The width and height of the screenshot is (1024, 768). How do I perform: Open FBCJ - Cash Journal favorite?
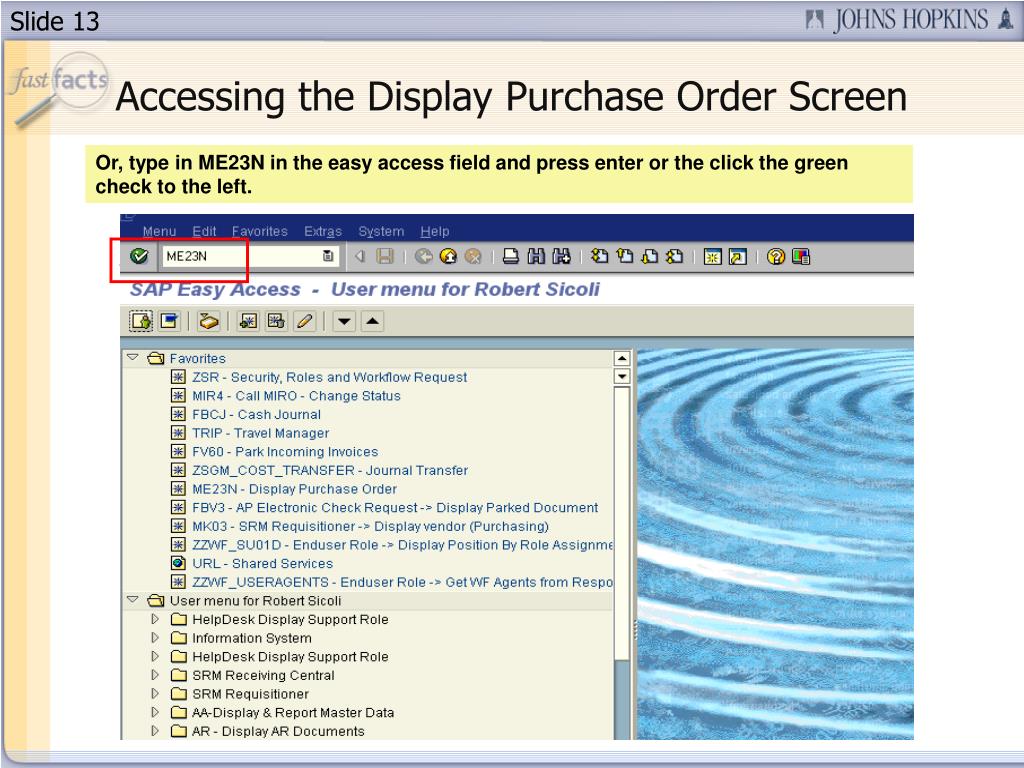click(x=256, y=414)
